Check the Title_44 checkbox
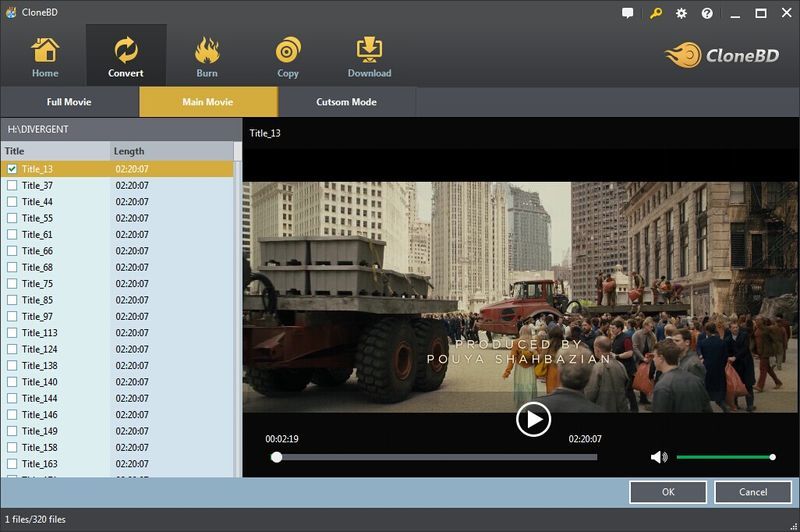800x532 pixels. tap(12, 201)
